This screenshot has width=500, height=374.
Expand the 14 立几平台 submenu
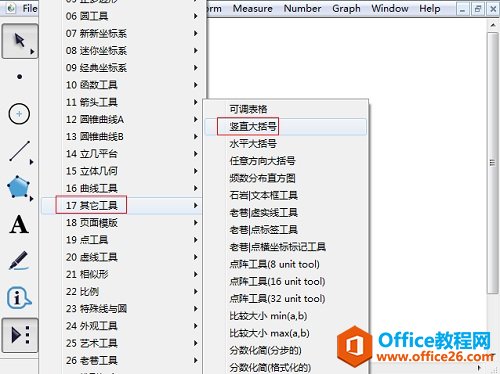(121, 154)
